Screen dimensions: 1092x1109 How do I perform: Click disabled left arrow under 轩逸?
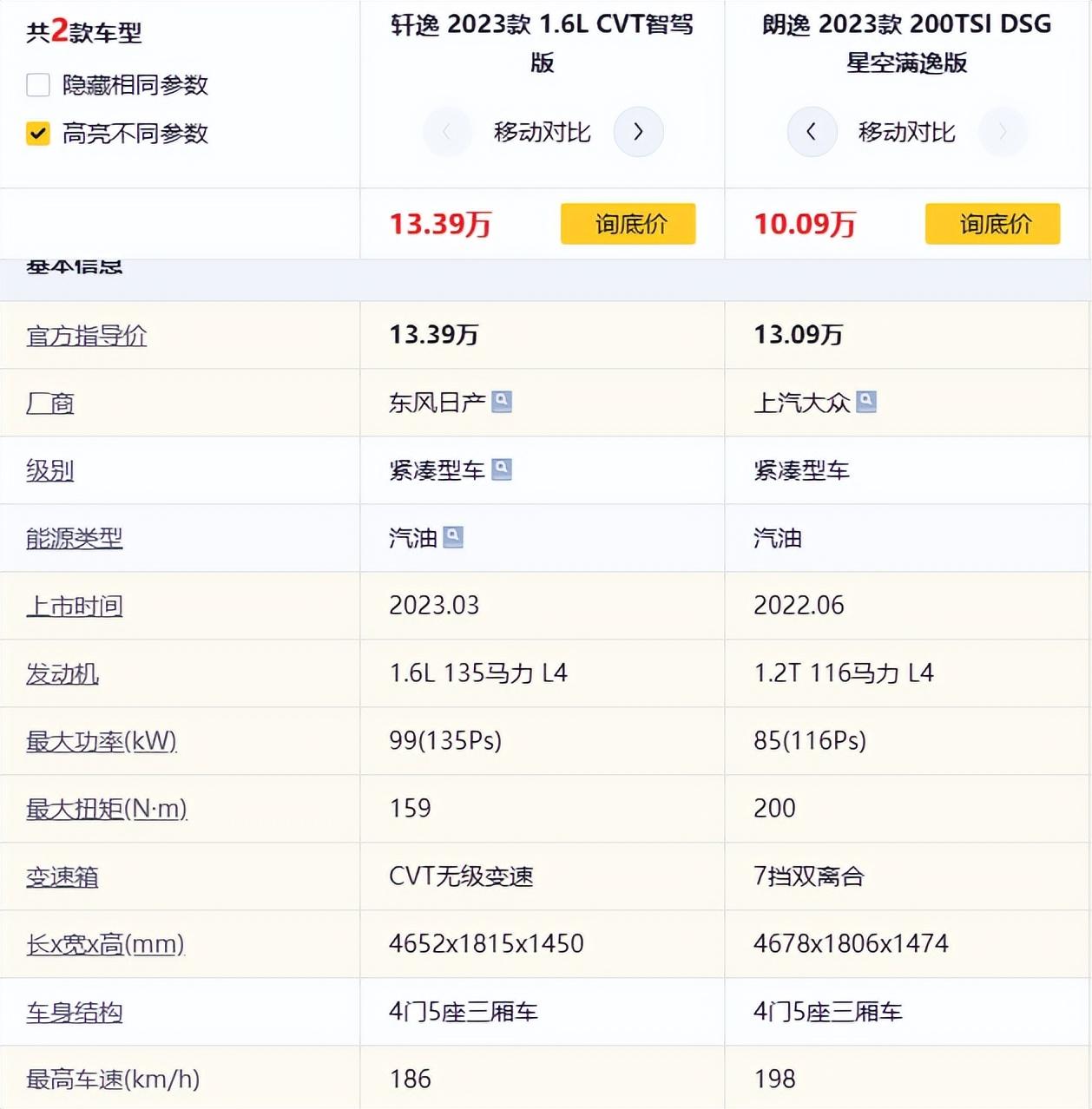447,132
